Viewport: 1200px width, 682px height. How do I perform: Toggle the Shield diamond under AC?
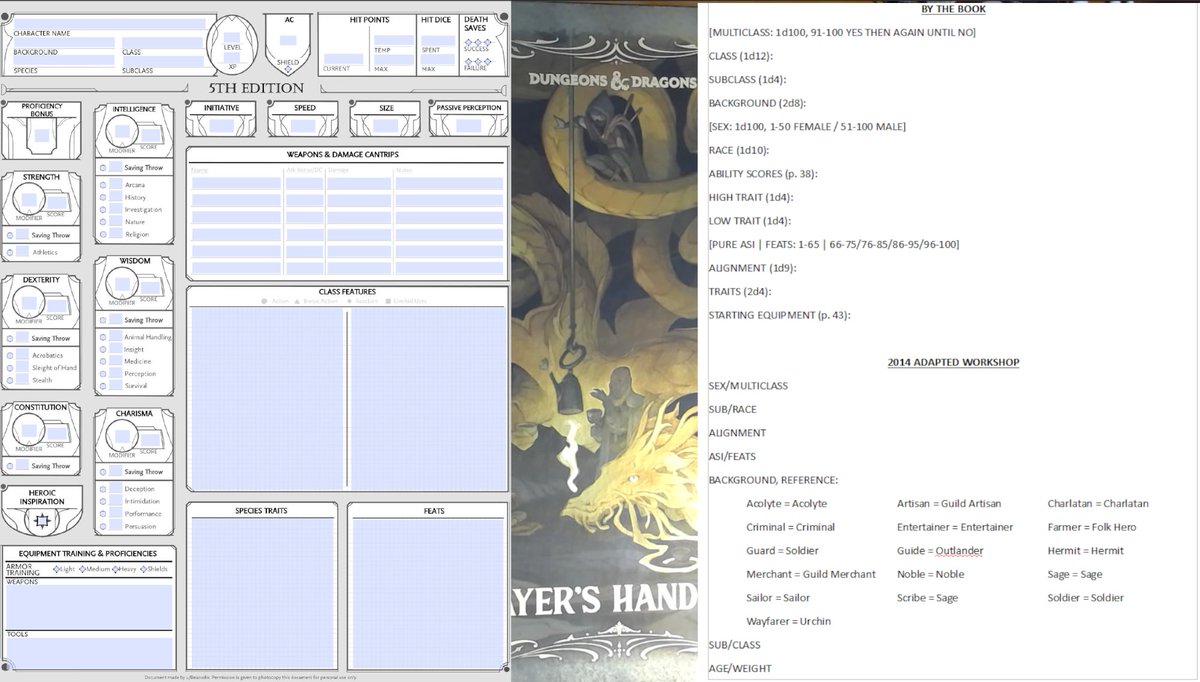(289, 69)
